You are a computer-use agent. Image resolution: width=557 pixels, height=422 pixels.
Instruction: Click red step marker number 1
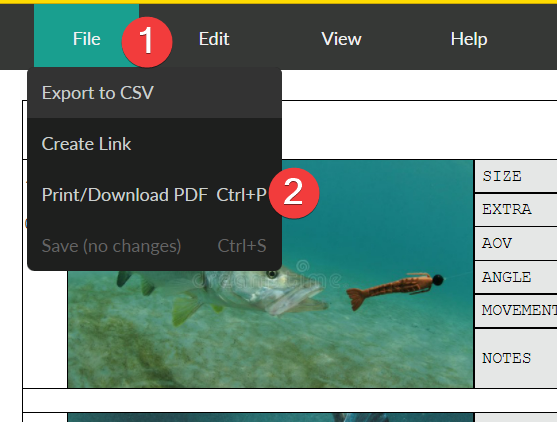pyautogui.click(x=147, y=42)
